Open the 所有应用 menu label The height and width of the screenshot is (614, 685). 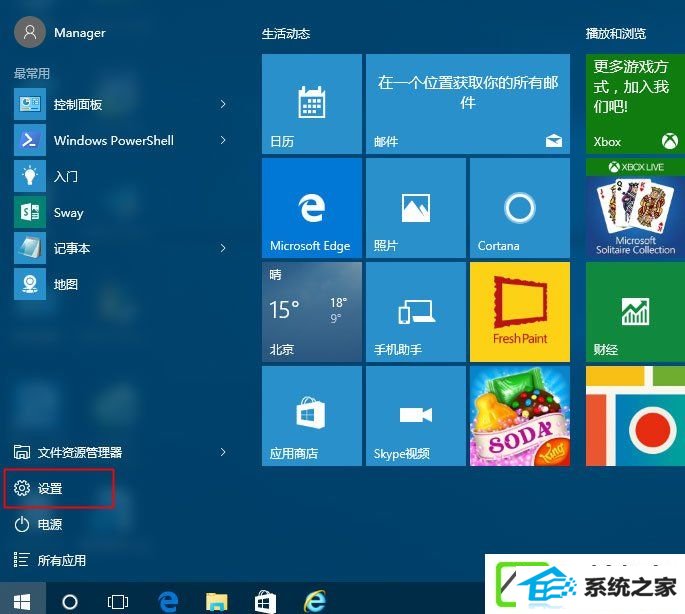click(x=62, y=560)
